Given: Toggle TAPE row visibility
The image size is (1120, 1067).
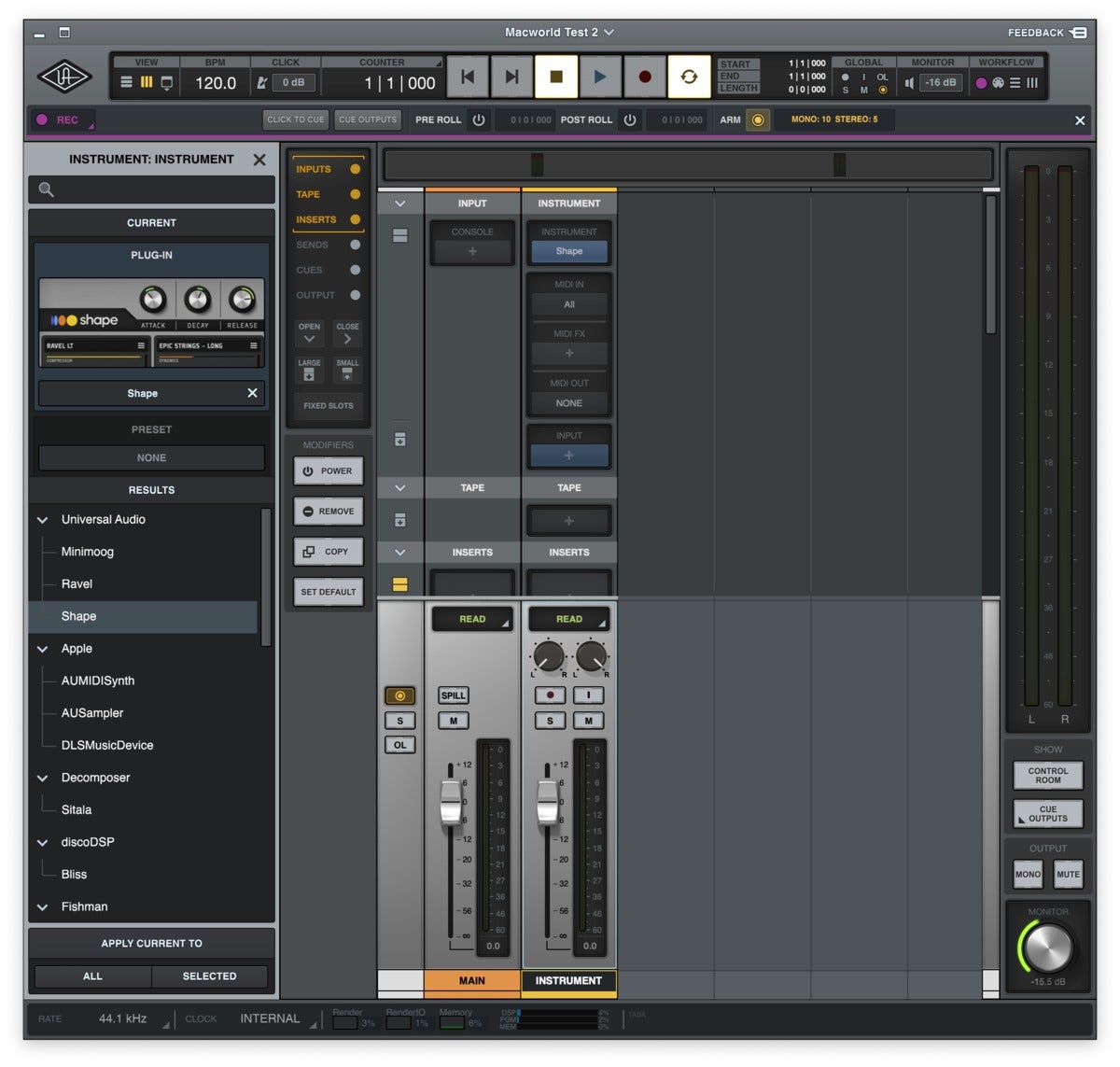Looking at the screenshot, I should tap(355, 194).
